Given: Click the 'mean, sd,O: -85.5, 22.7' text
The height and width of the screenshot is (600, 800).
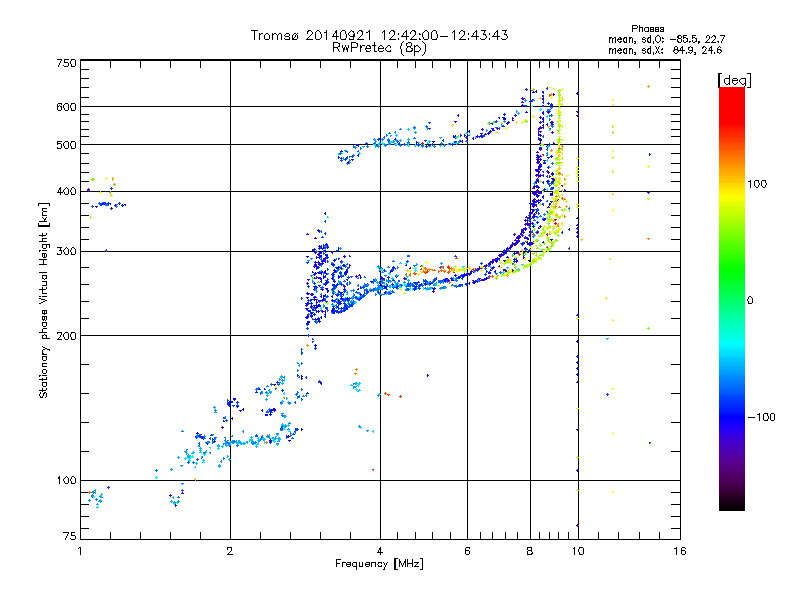Looking at the screenshot, I should tap(666, 39).
